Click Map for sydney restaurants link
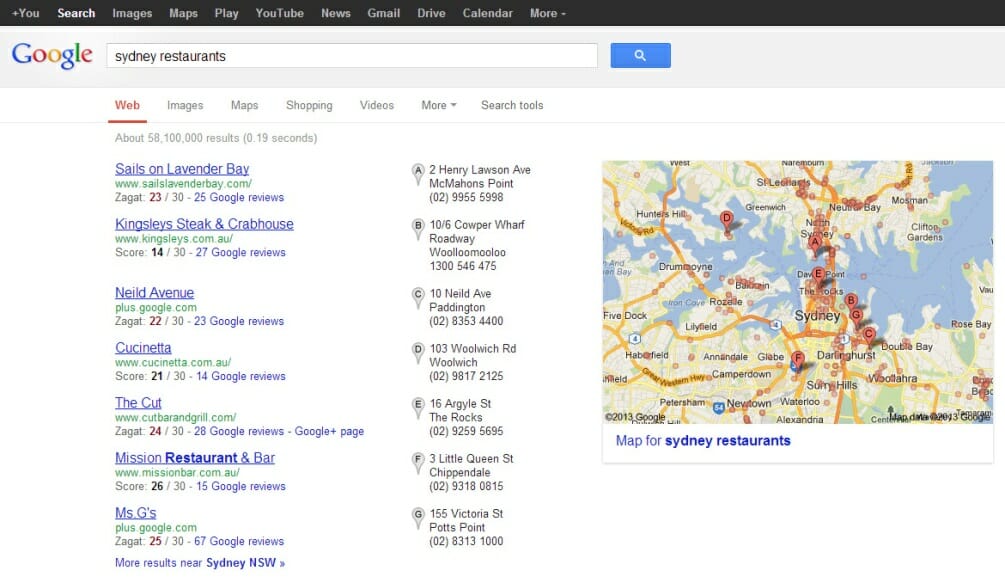Image resolution: width=1005 pixels, height=583 pixels. (x=702, y=441)
